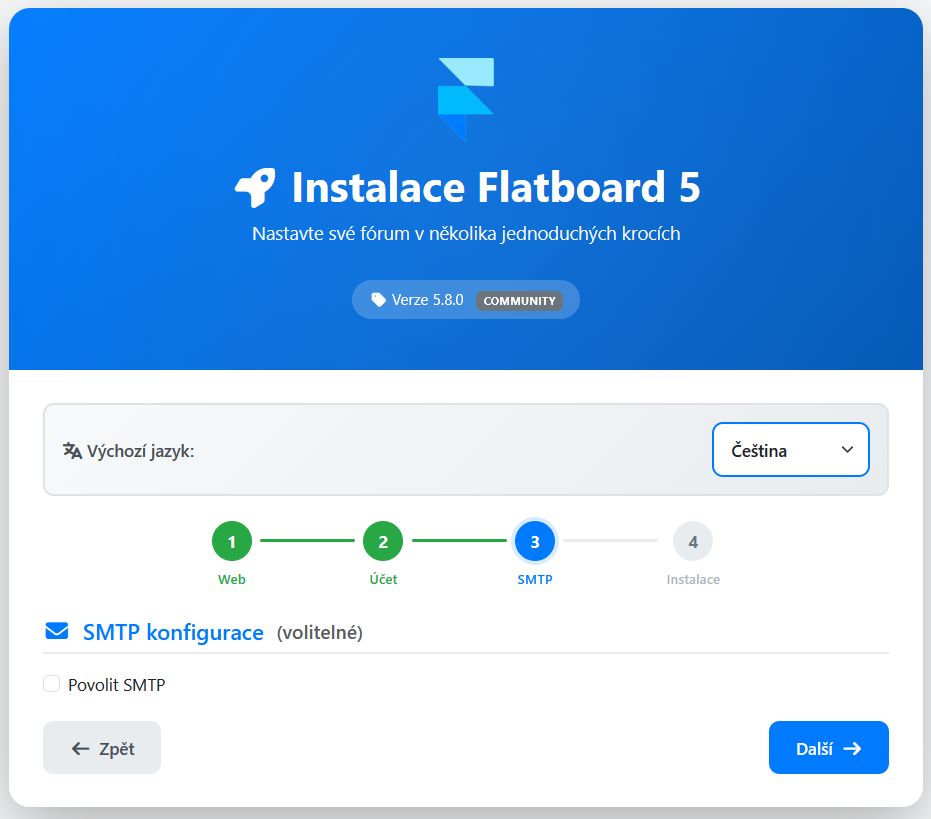Click the Výchozí jazyk label
Viewport: 931px width, 819px height.
coord(141,451)
